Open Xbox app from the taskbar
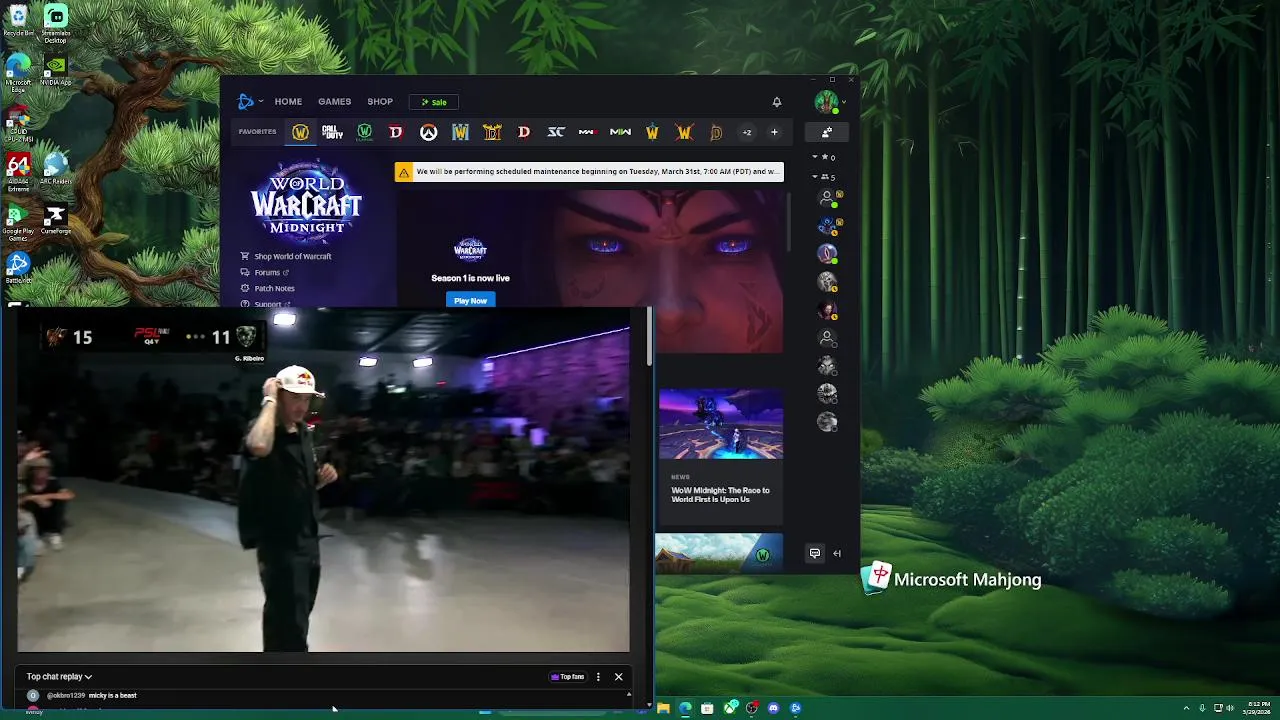1280x720 pixels. [x=730, y=708]
